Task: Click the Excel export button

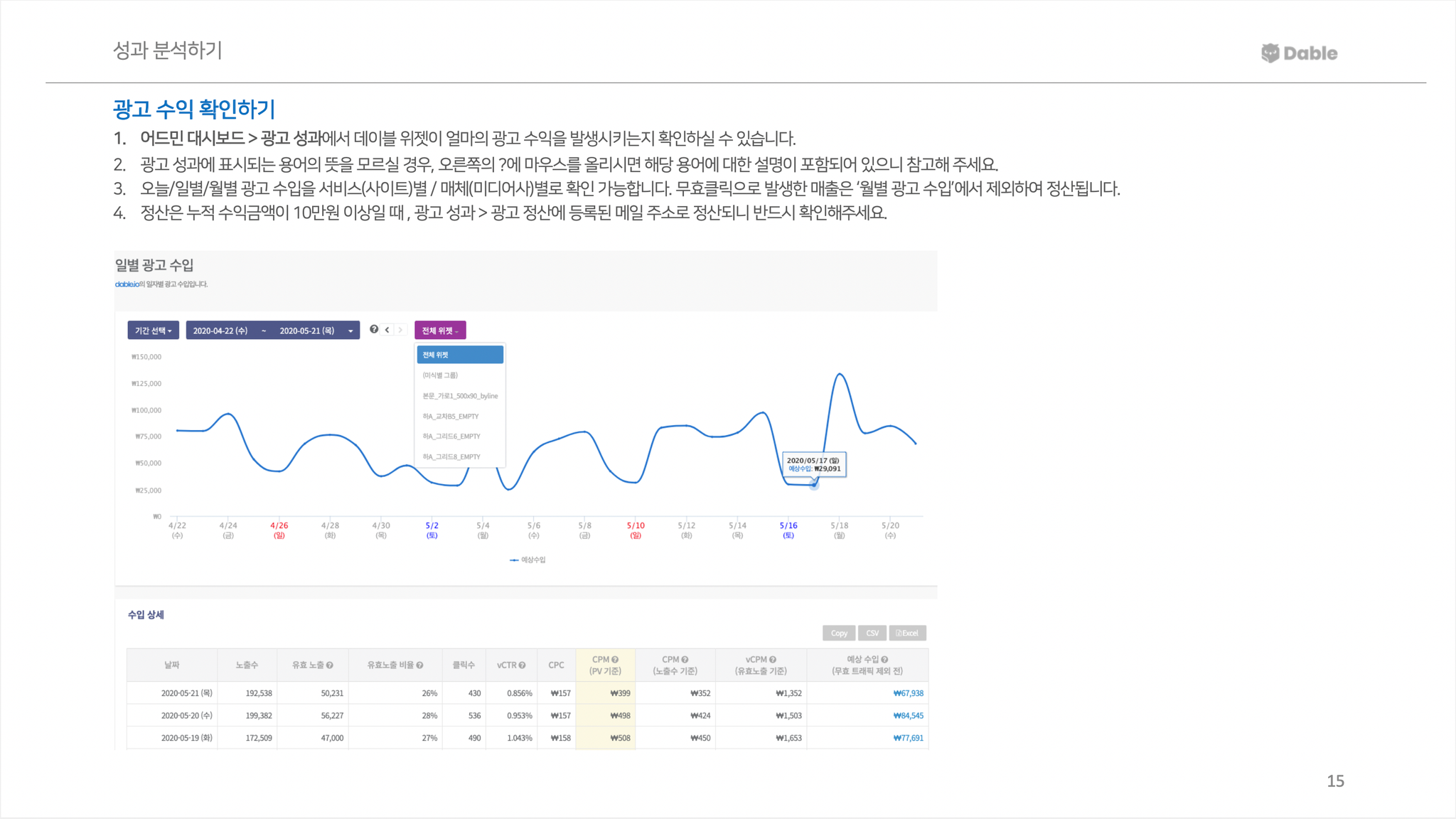Action: [x=907, y=633]
